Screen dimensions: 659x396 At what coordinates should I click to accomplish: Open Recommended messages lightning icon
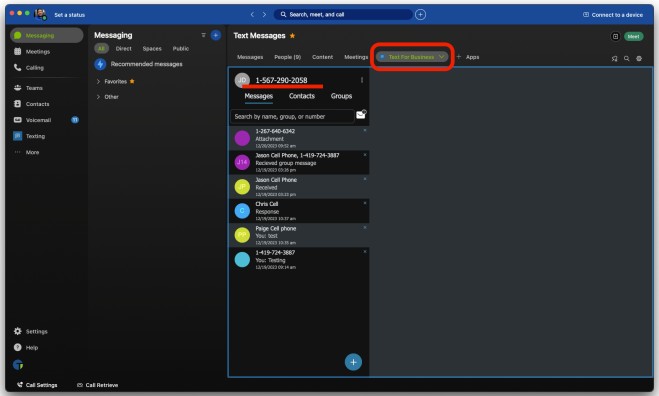click(100, 64)
